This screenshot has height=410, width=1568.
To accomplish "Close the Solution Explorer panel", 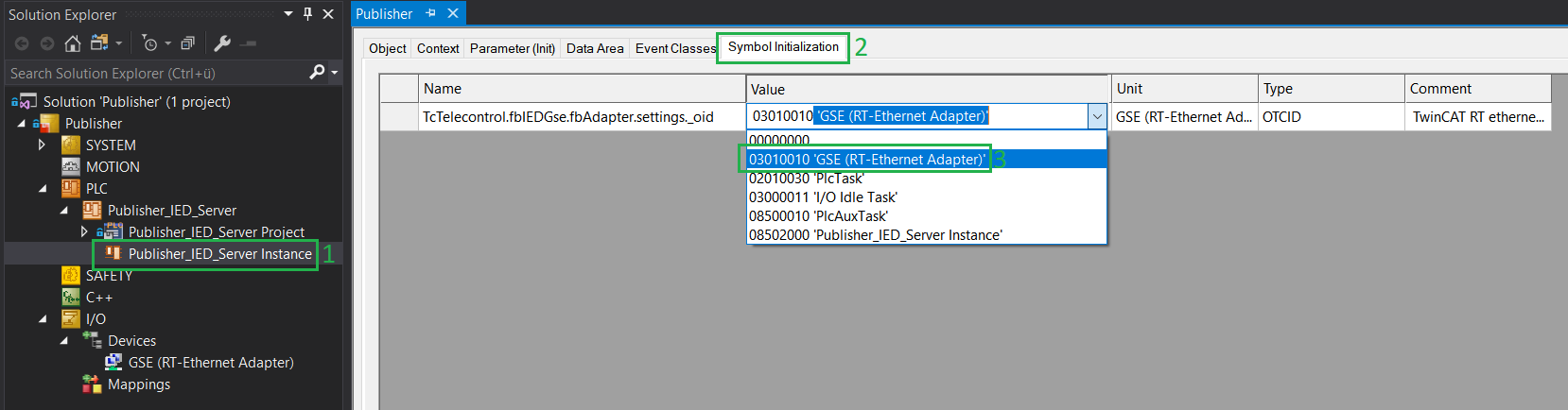I will [328, 13].
